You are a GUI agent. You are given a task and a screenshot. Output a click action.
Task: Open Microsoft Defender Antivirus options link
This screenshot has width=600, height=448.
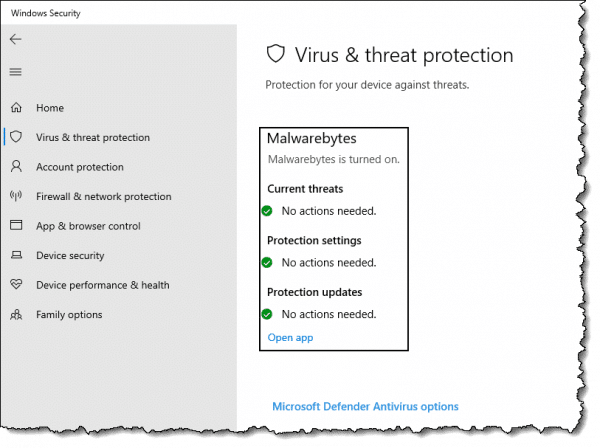[365, 406]
